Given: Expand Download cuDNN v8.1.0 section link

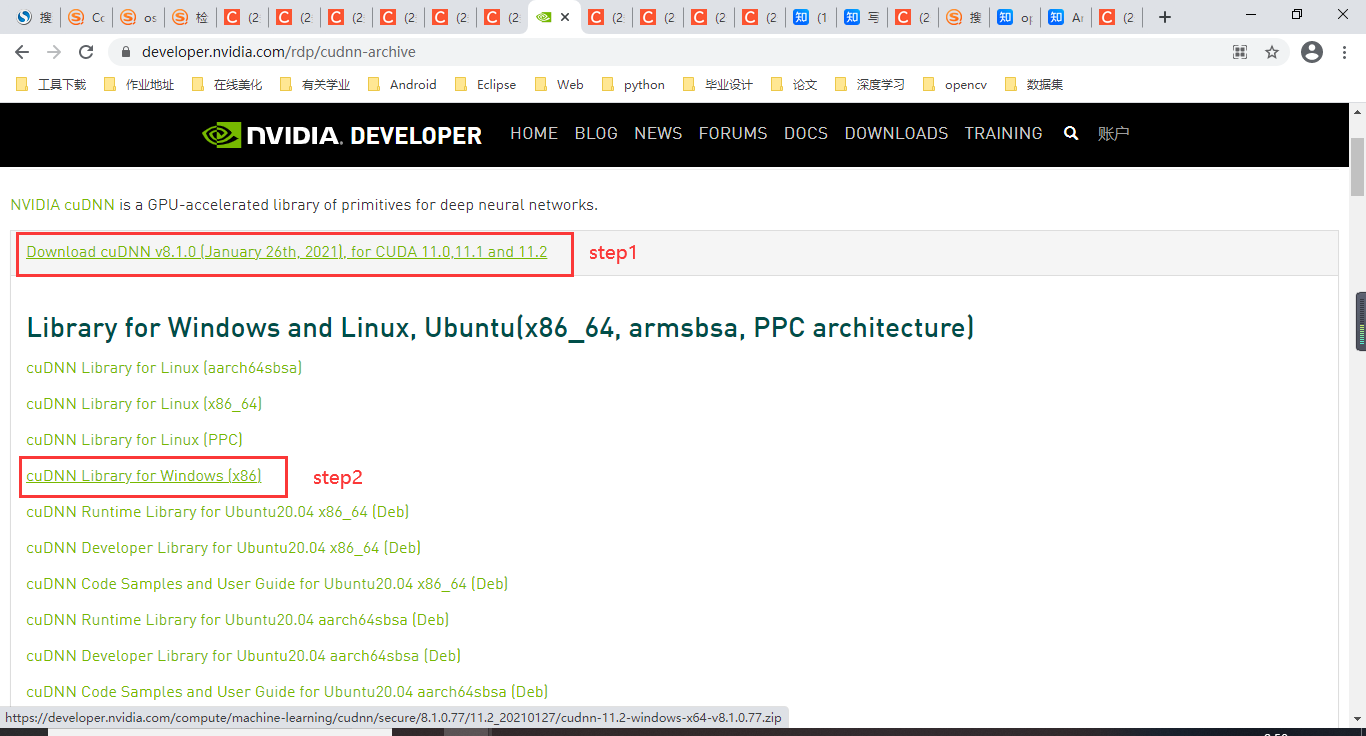Looking at the screenshot, I should click(287, 252).
